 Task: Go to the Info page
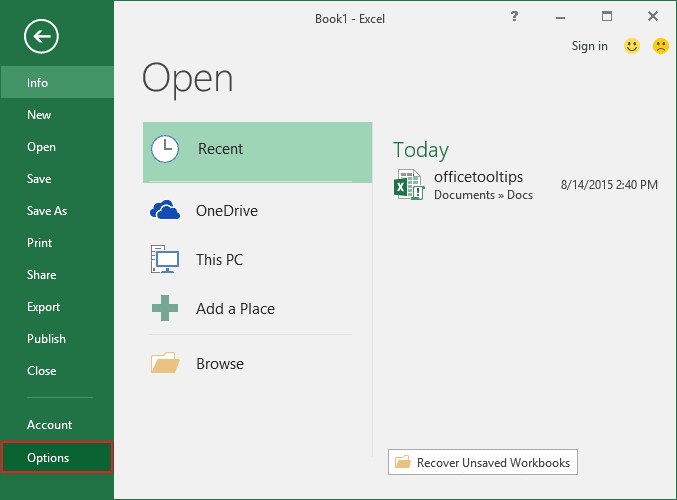[x=38, y=83]
